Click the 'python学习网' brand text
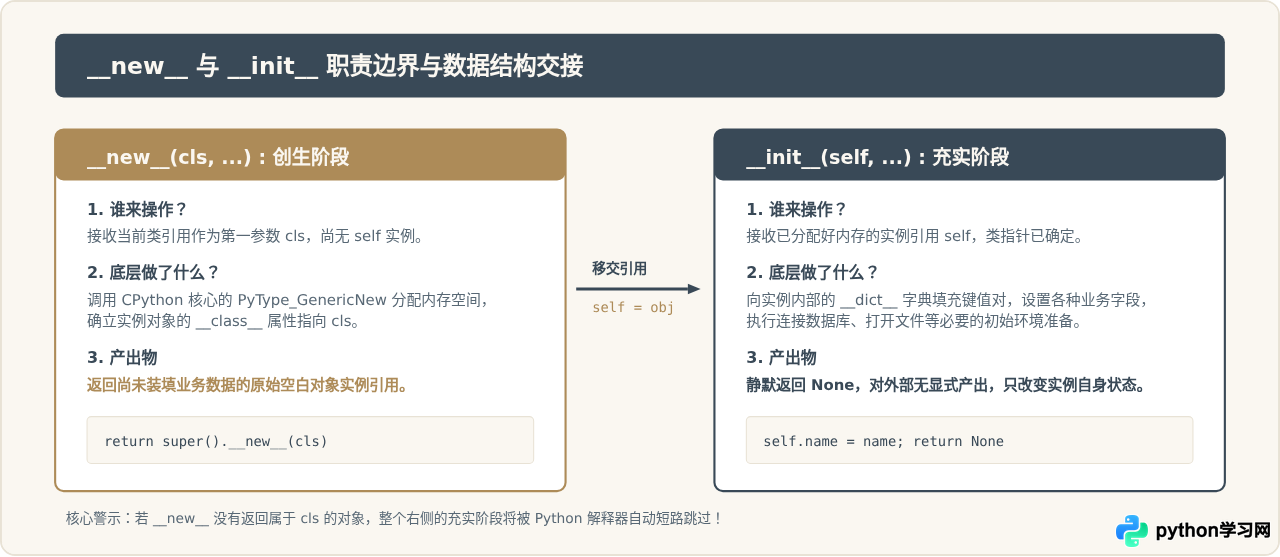1280x557 pixels. coord(1213,531)
